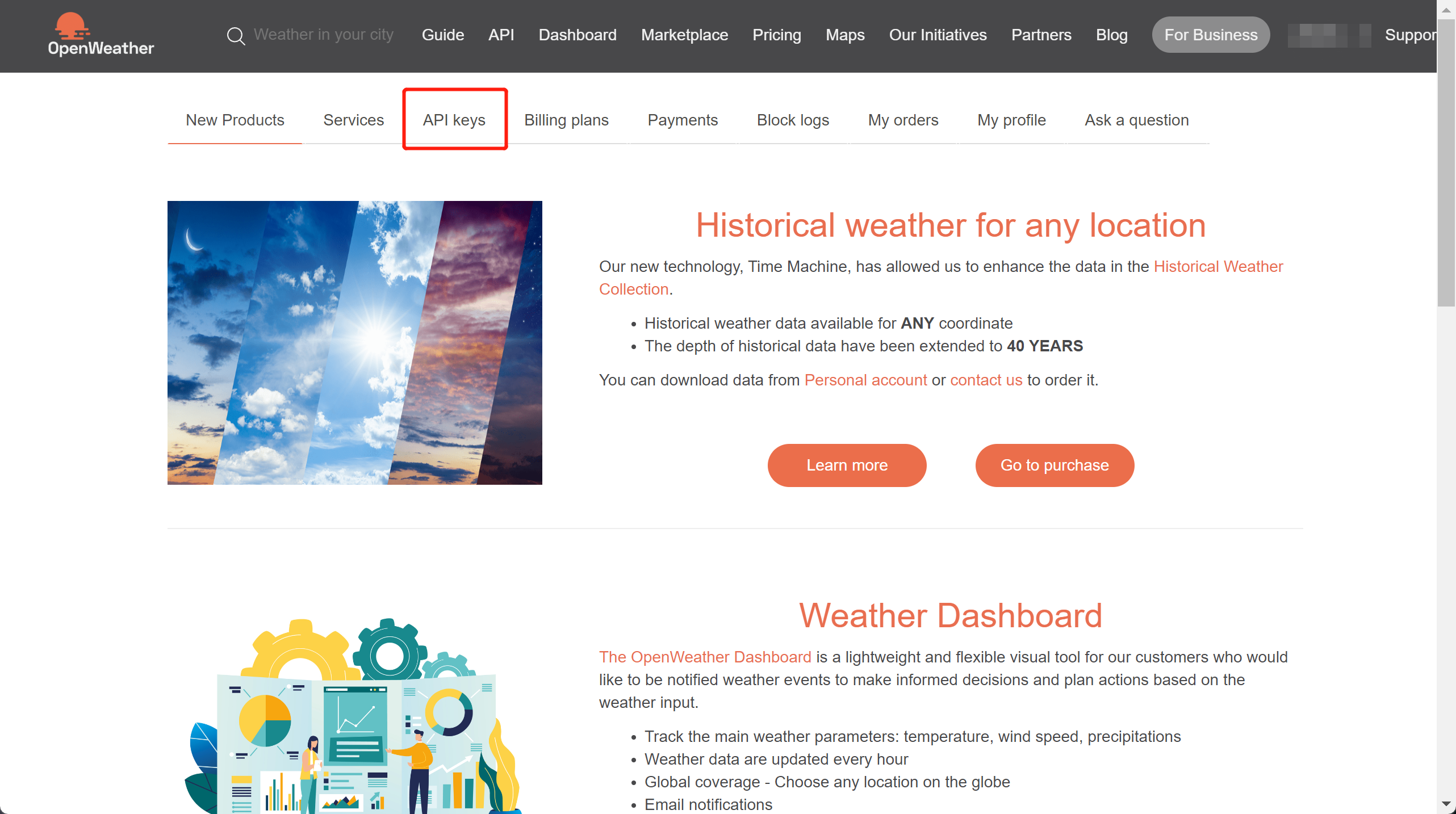The height and width of the screenshot is (814, 1456).
Task: Open the My profile tab
Action: pyautogui.click(x=1011, y=120)
